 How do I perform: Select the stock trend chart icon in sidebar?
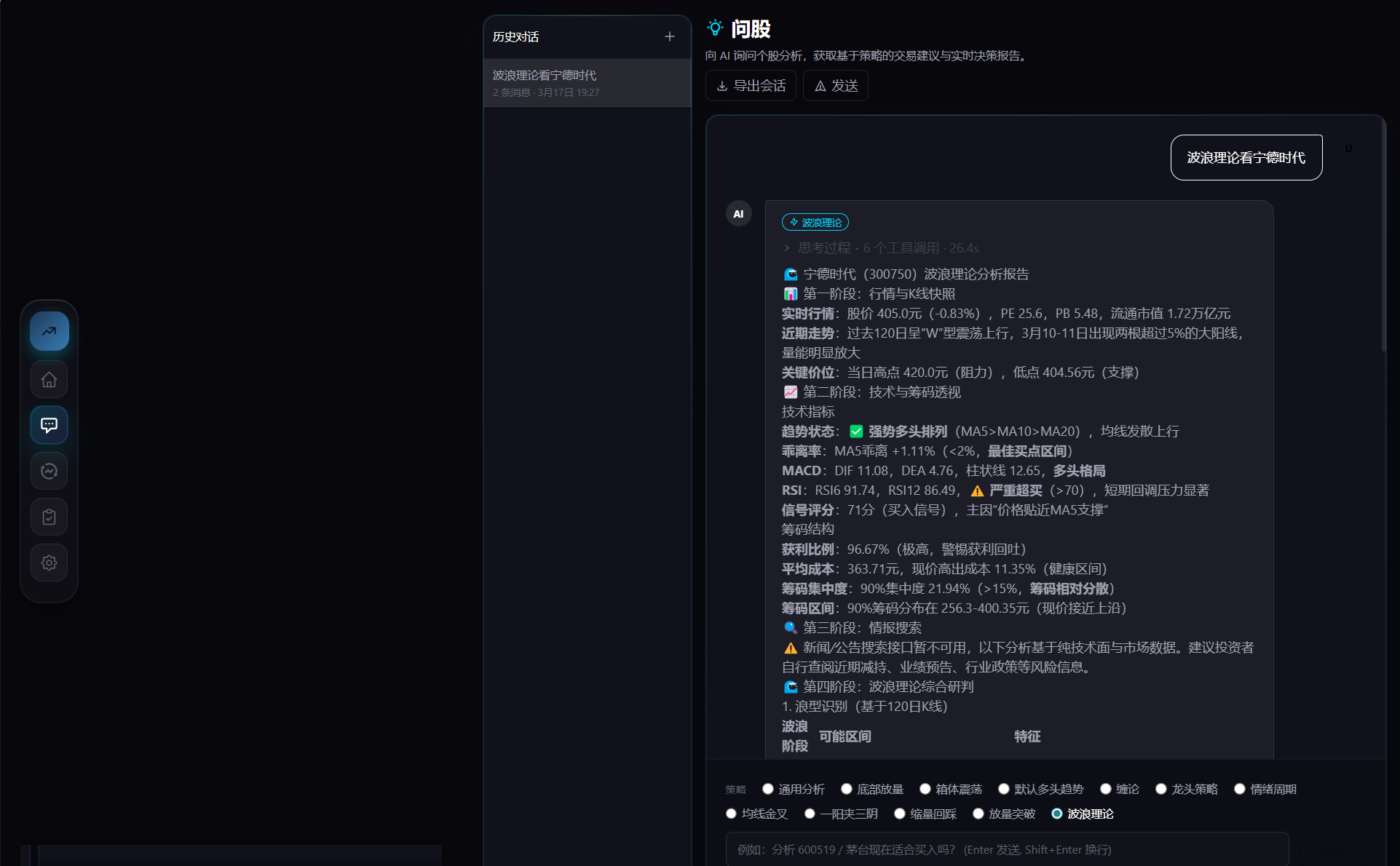(x=49, y=331)
